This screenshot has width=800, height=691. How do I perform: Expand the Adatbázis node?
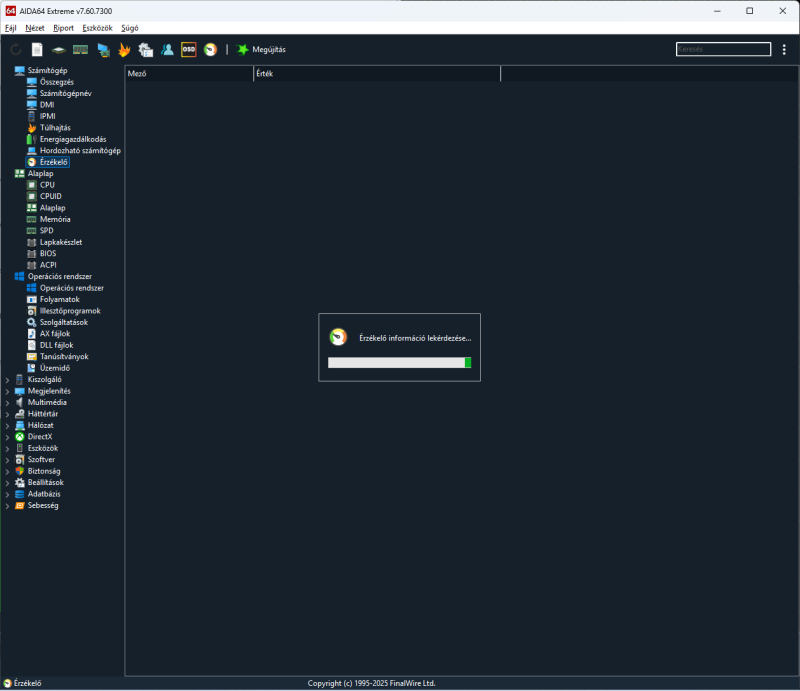[7, 494]
